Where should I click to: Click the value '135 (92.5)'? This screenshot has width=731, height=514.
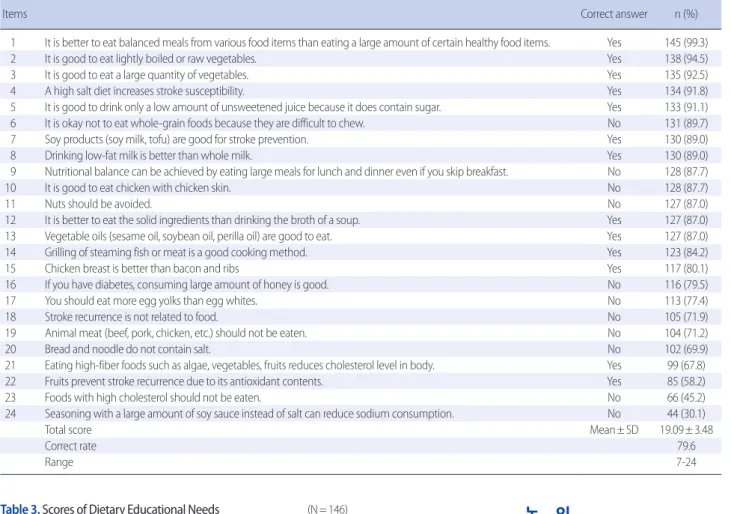[686, 75]
